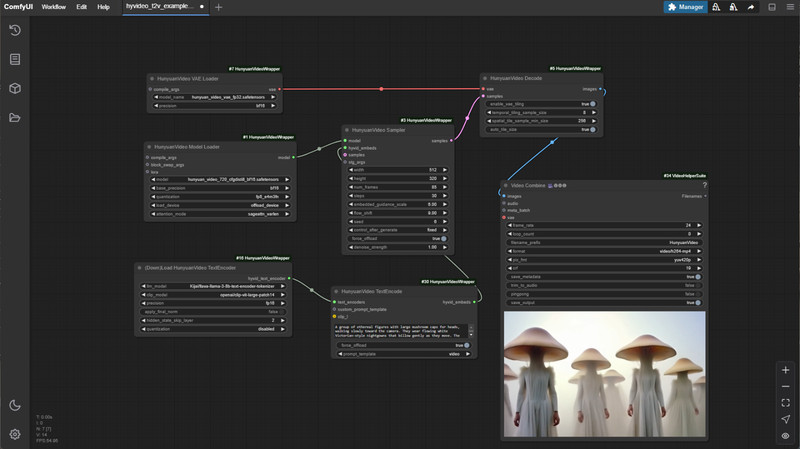The width and height of the screenshot is (800, 449).
Task: Click filename_prefix field in Video Combine
Action: coord(604,242)
